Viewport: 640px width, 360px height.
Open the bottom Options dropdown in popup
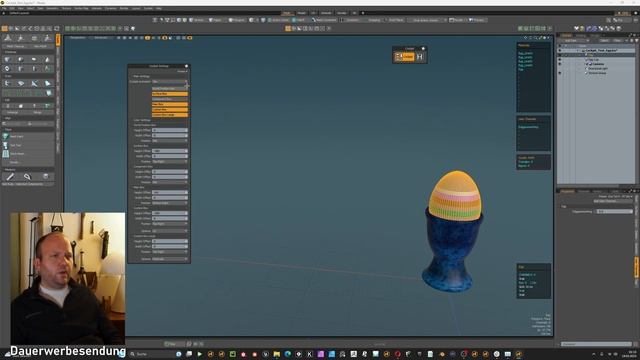coord(170,259)
